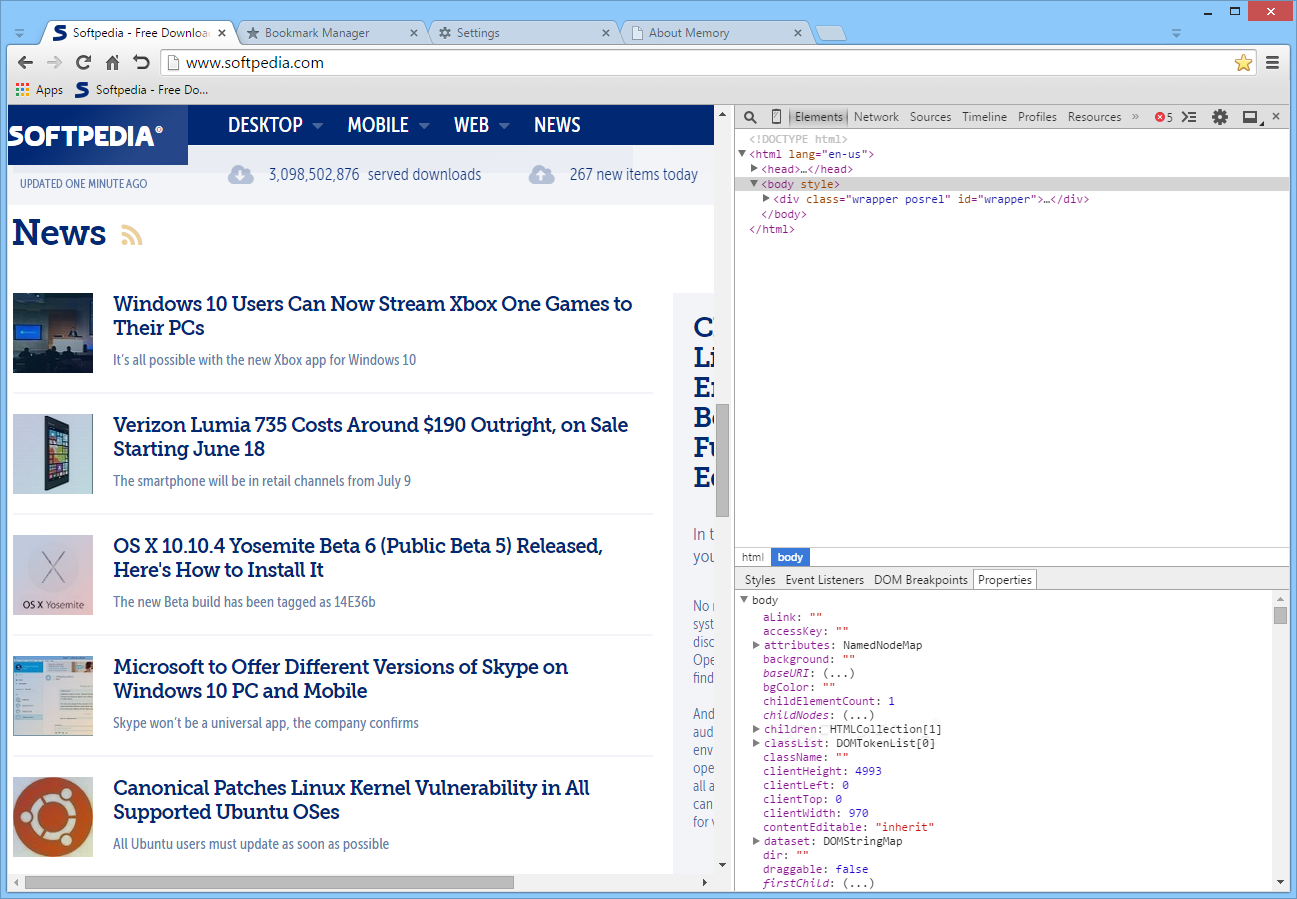This screenshot has height=899, width=1297.
Task: Click the OS X Yosemite article thumbnail
Action: coord(53,574)
